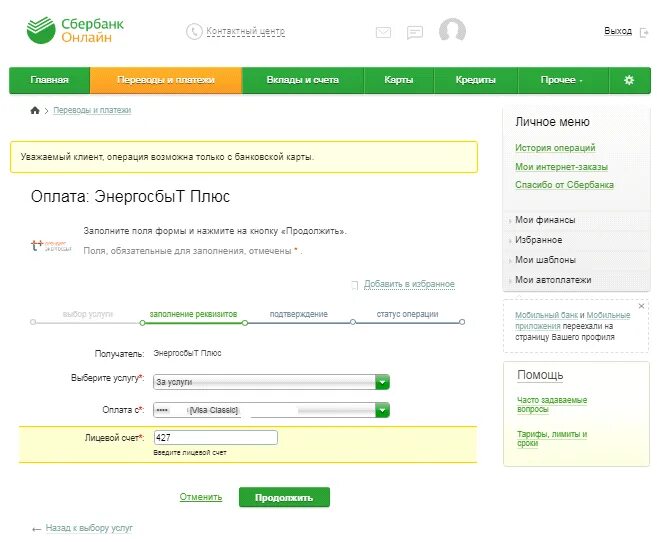Click the Помощь heading
This screenshot has height=542, width=657.
[x=540, y=375]
